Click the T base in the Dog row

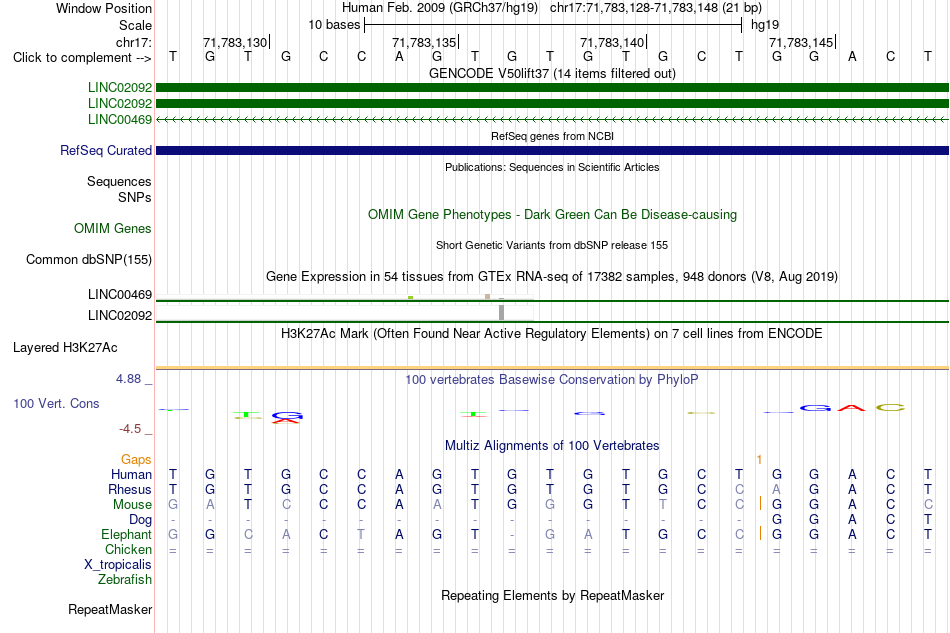click(x=928, y=520)
